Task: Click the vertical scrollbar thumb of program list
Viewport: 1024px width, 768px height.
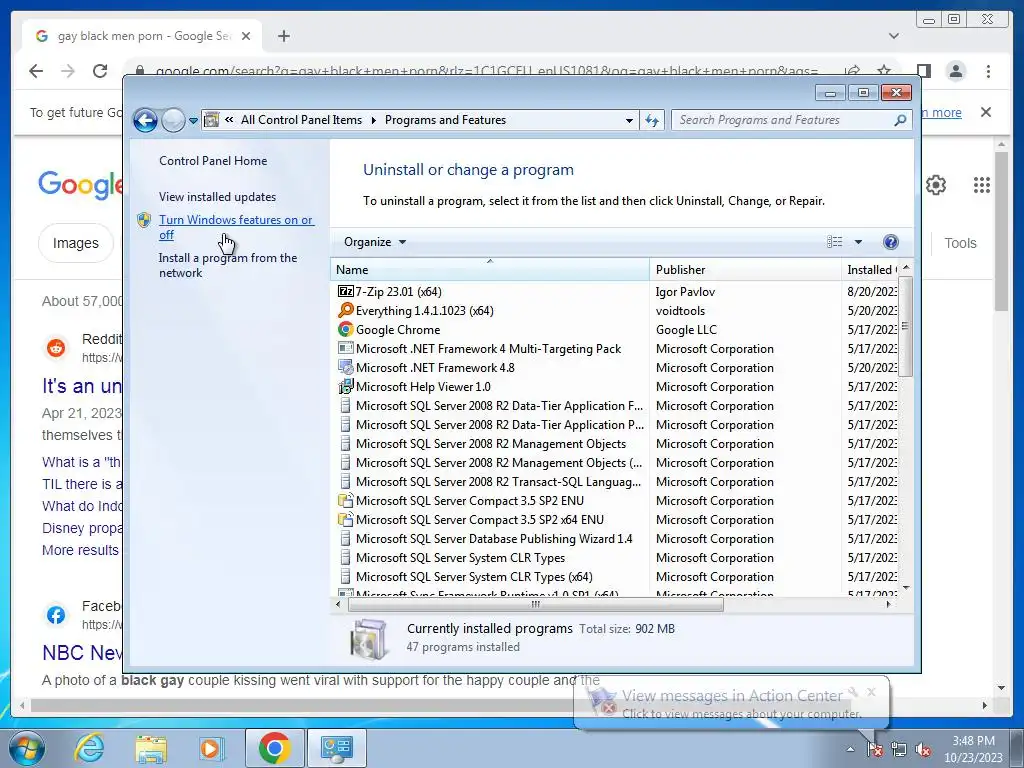Action: coord(905,327)
